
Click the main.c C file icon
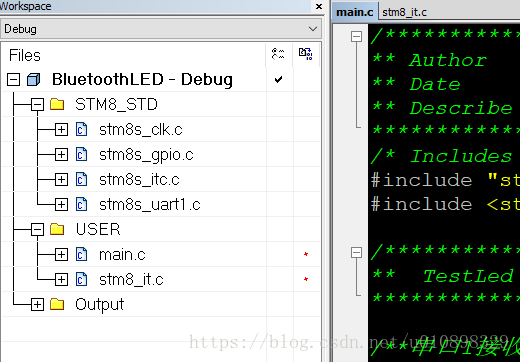coord(81,255)
